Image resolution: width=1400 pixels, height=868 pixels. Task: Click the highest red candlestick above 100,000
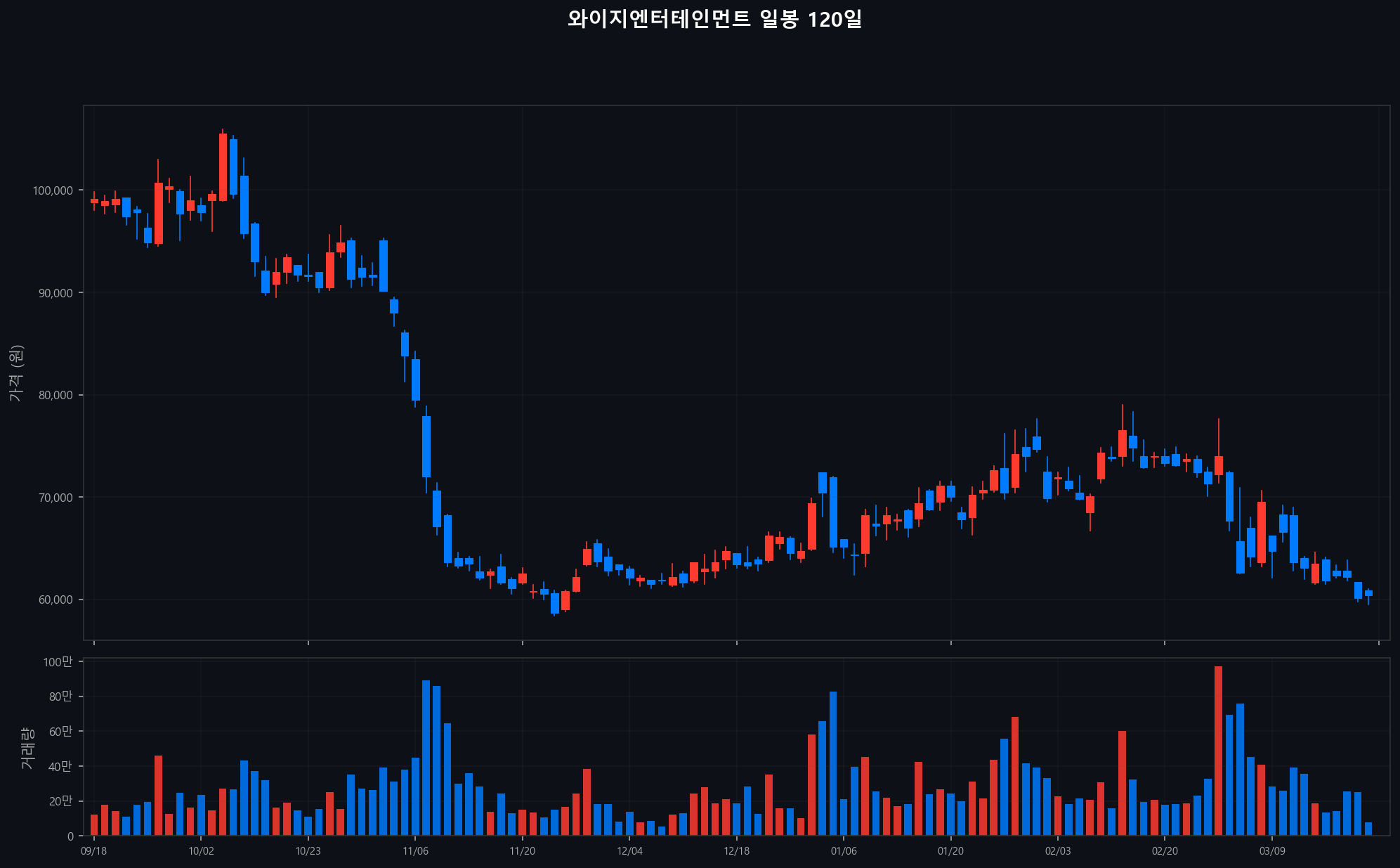point(223,167)
